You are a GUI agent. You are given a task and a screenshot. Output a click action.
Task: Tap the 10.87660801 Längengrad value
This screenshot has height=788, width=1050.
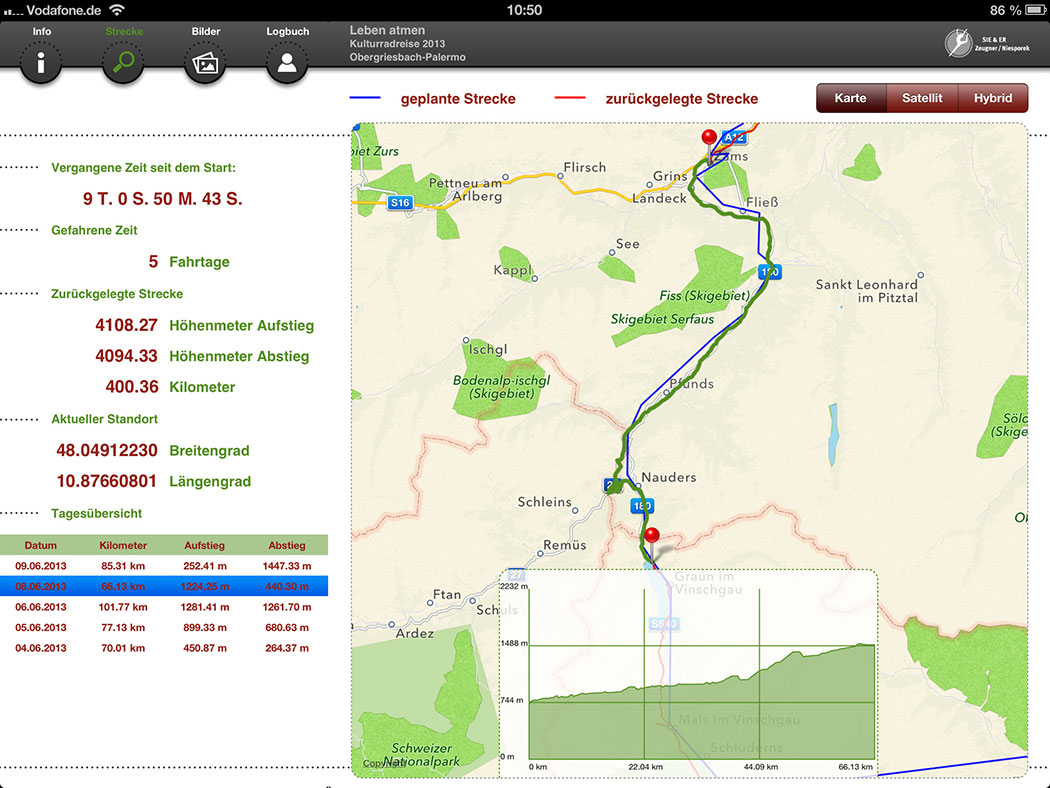pyautogui.click(x=107, y=481)
